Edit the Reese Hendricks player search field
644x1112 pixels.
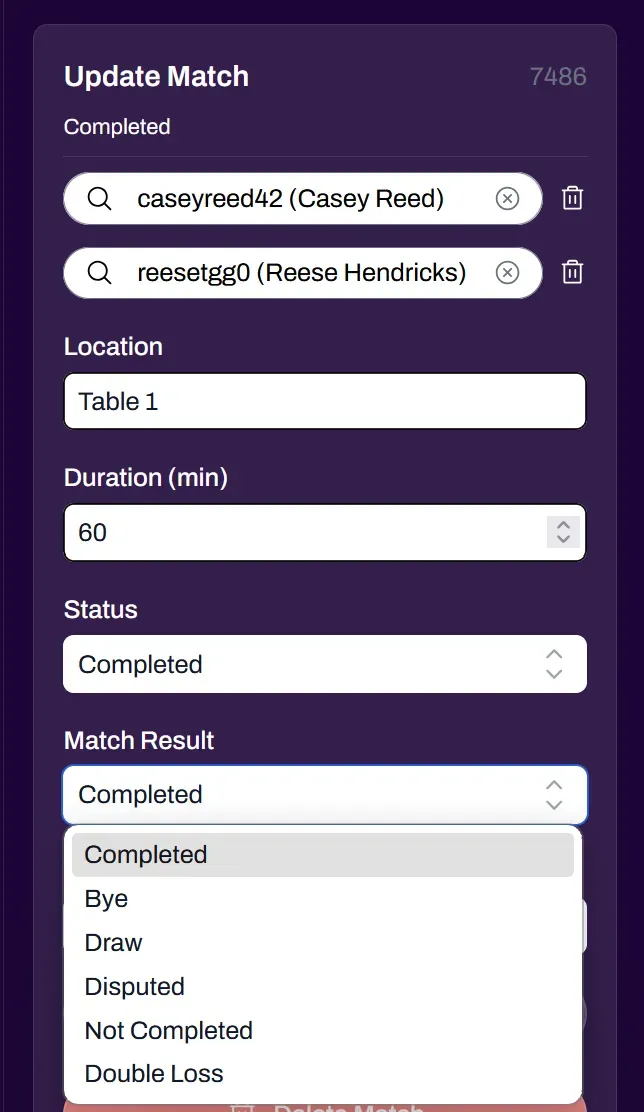coord(300,273)
